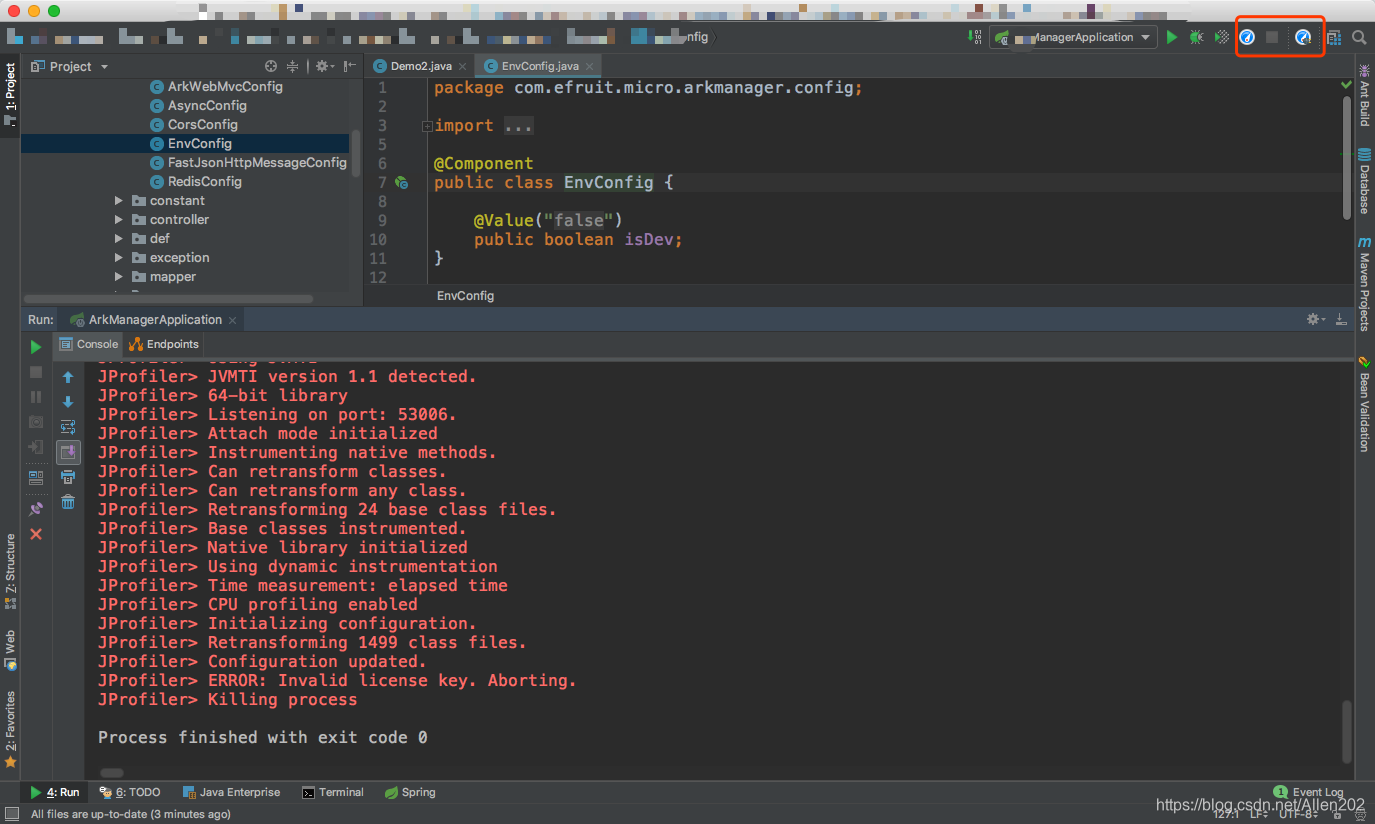Open the Project Structure icon
The width and height of the screenshot is (1375, 824).
[1334, 37]
